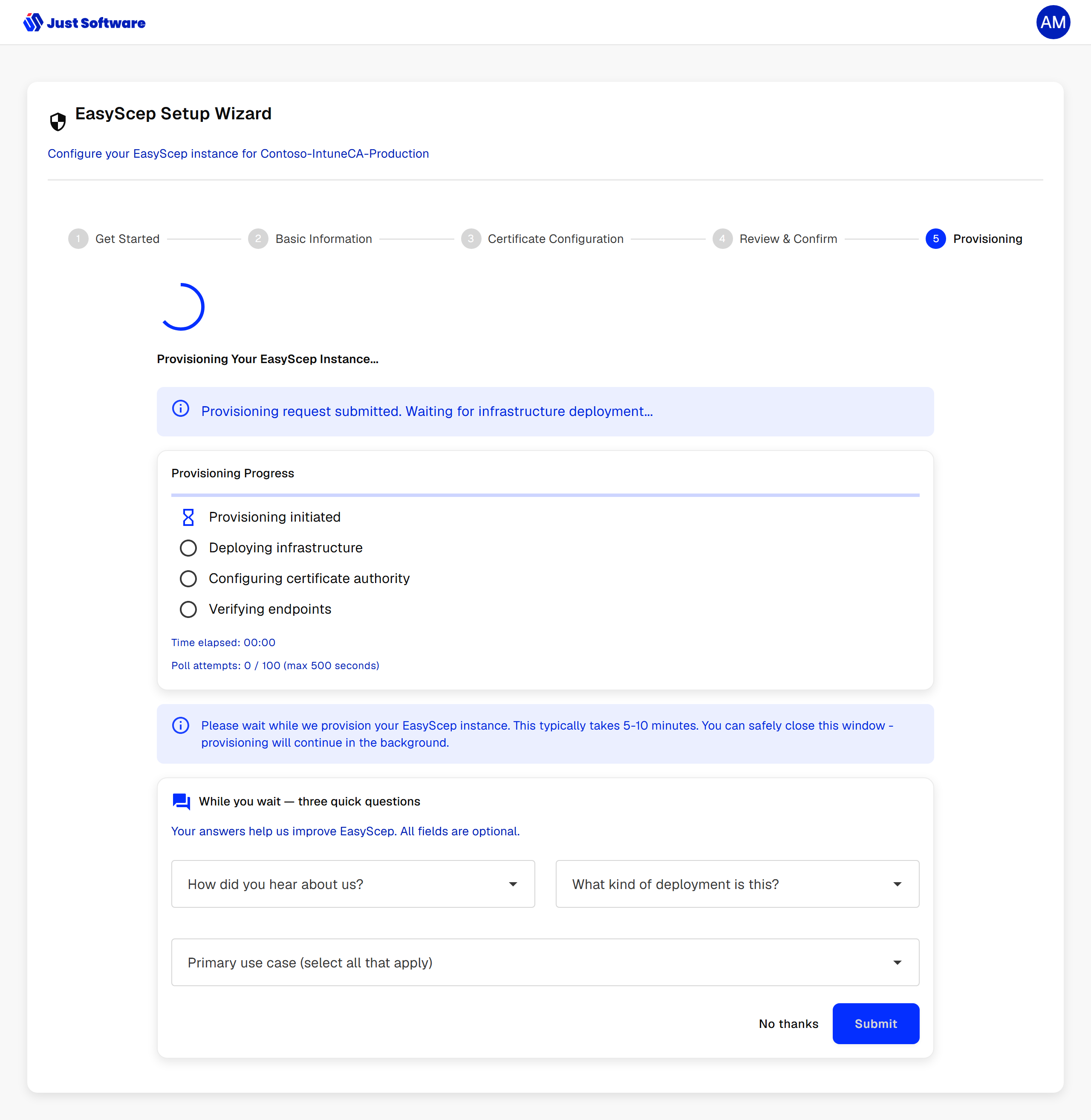This screenshot has height=1120, width=1091.
Task: Open the Primary use case dropdown
Action: [545, 962]
